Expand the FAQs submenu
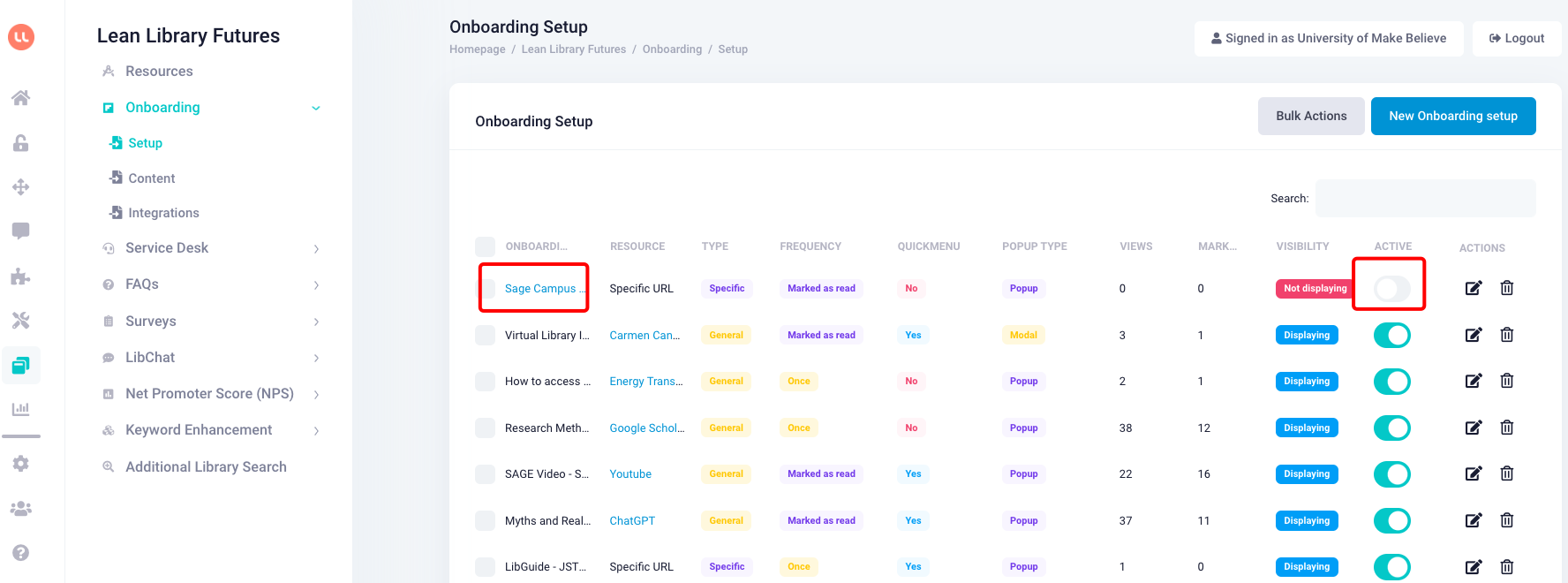Viewport: 1568px width, 583px height. point(316,285)
